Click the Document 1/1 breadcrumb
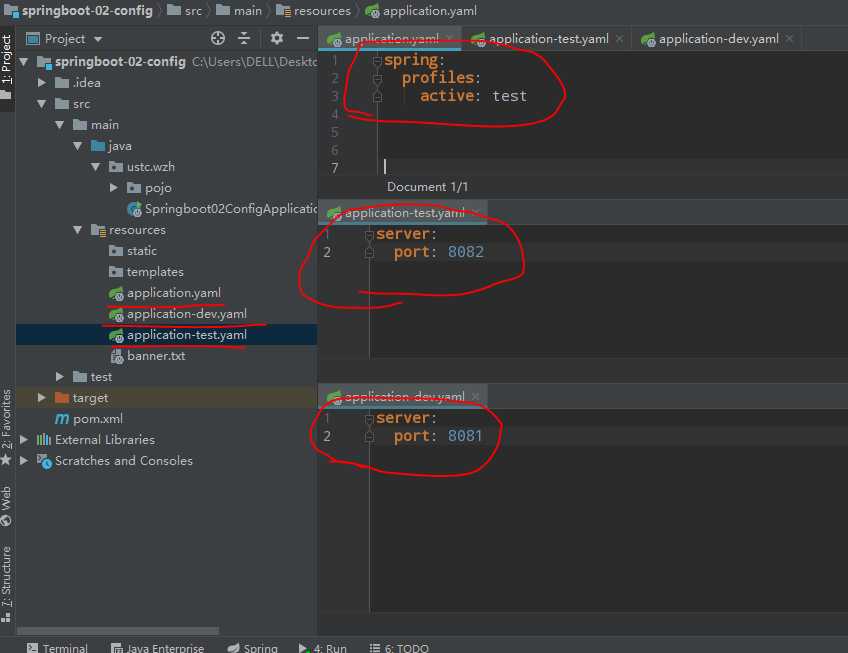 pos(427,187)
